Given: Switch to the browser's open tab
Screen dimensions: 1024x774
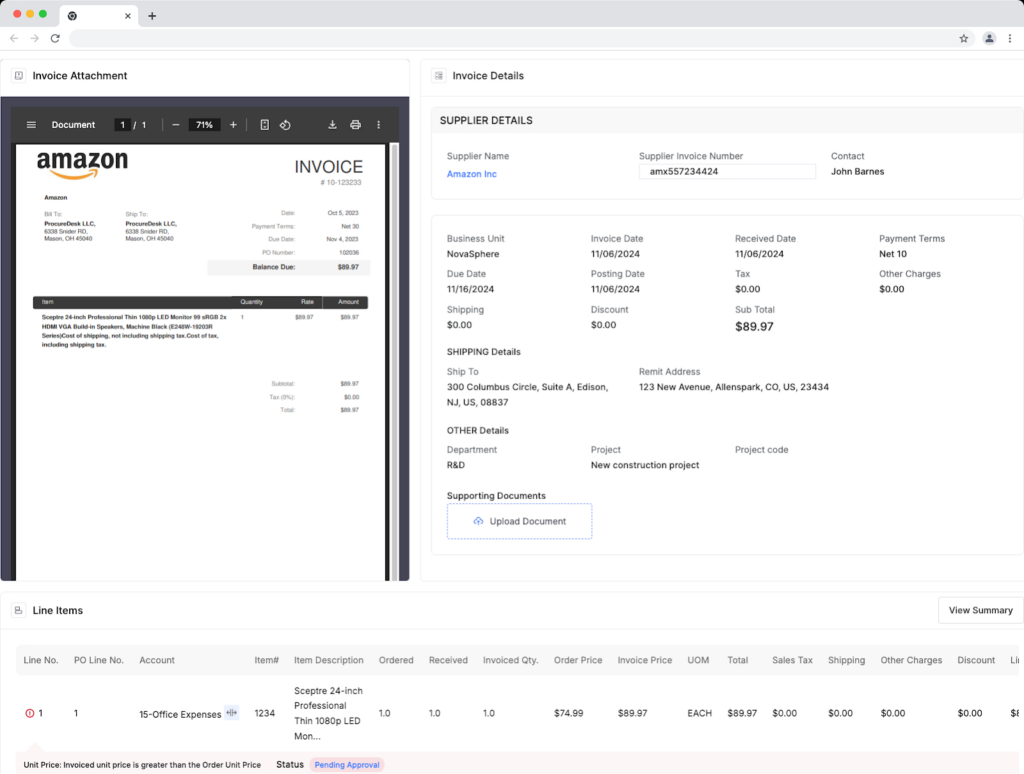Looking at the screenshot, I should point(71,16).
